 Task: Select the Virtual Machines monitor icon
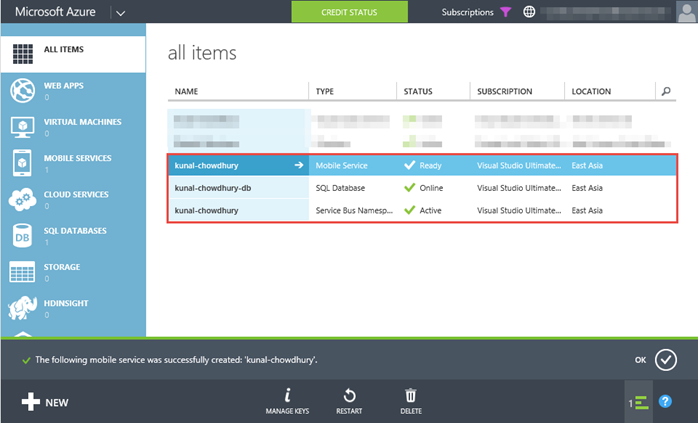tap(22, 127)
